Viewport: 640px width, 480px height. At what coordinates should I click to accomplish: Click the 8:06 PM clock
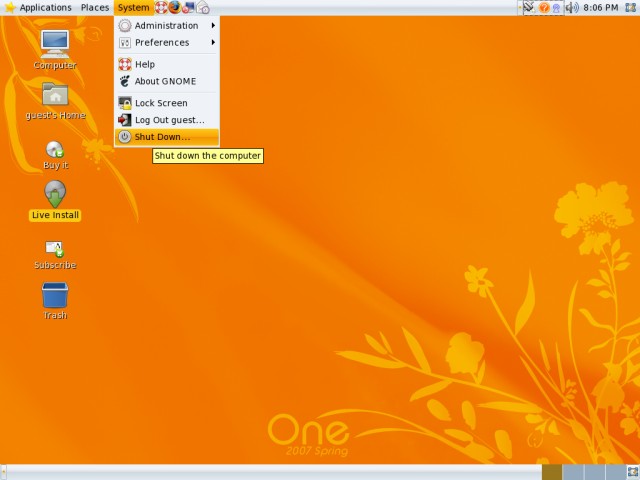pos(600,8)
